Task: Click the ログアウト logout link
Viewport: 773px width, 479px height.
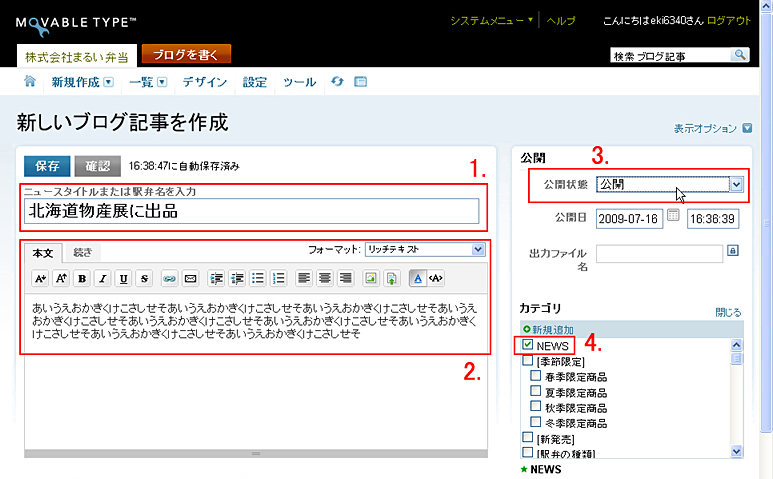Action: [x=728, y=21]
